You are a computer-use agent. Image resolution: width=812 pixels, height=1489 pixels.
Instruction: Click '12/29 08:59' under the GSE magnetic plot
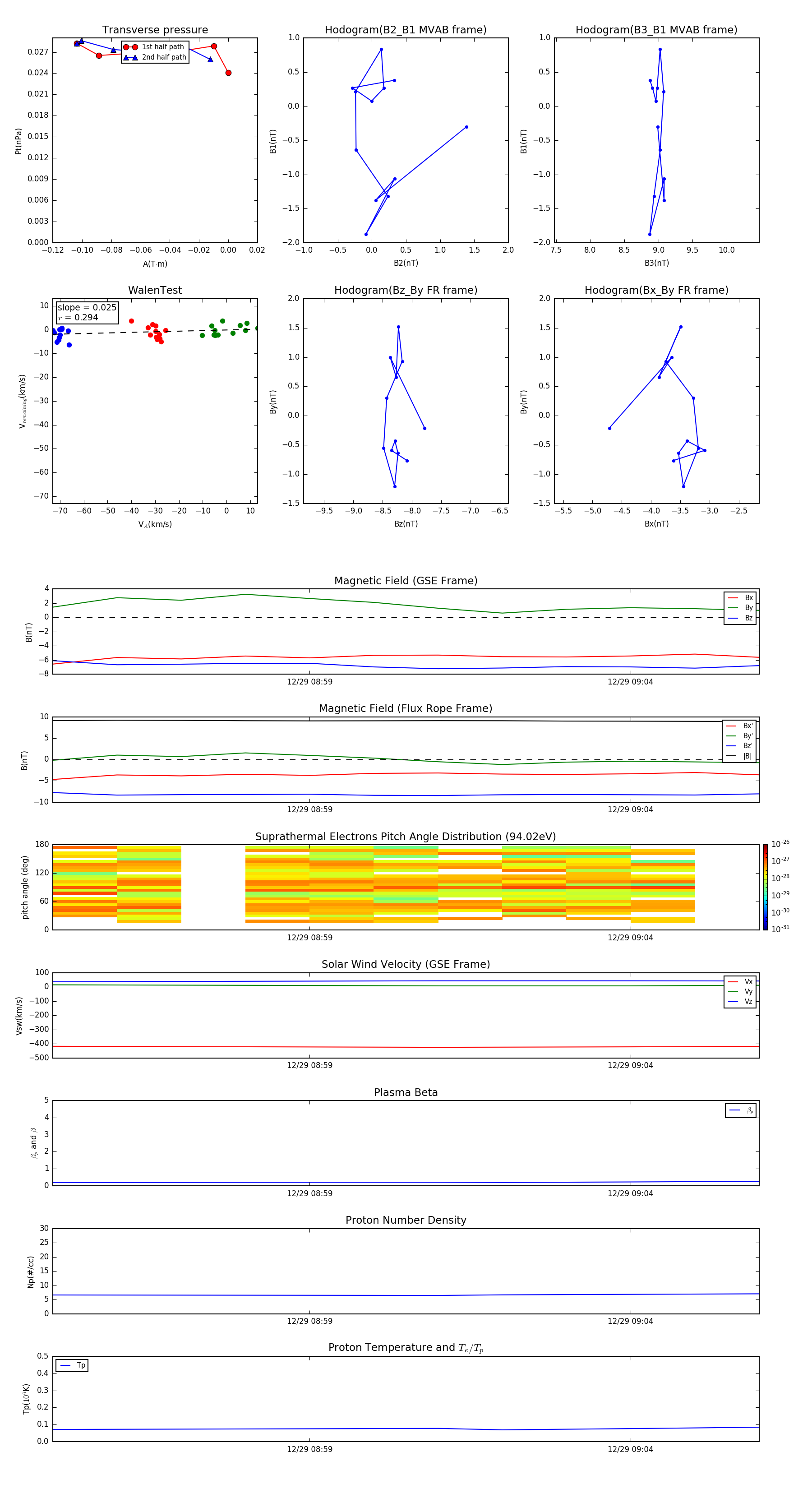310,682
